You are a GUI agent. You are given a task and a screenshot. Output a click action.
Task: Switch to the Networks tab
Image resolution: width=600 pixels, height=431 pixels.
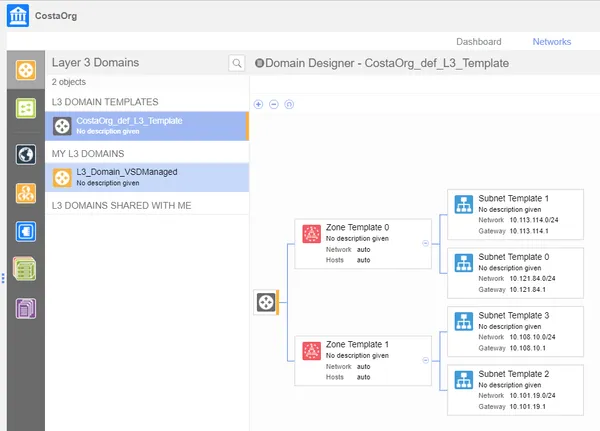pos(552,42)
